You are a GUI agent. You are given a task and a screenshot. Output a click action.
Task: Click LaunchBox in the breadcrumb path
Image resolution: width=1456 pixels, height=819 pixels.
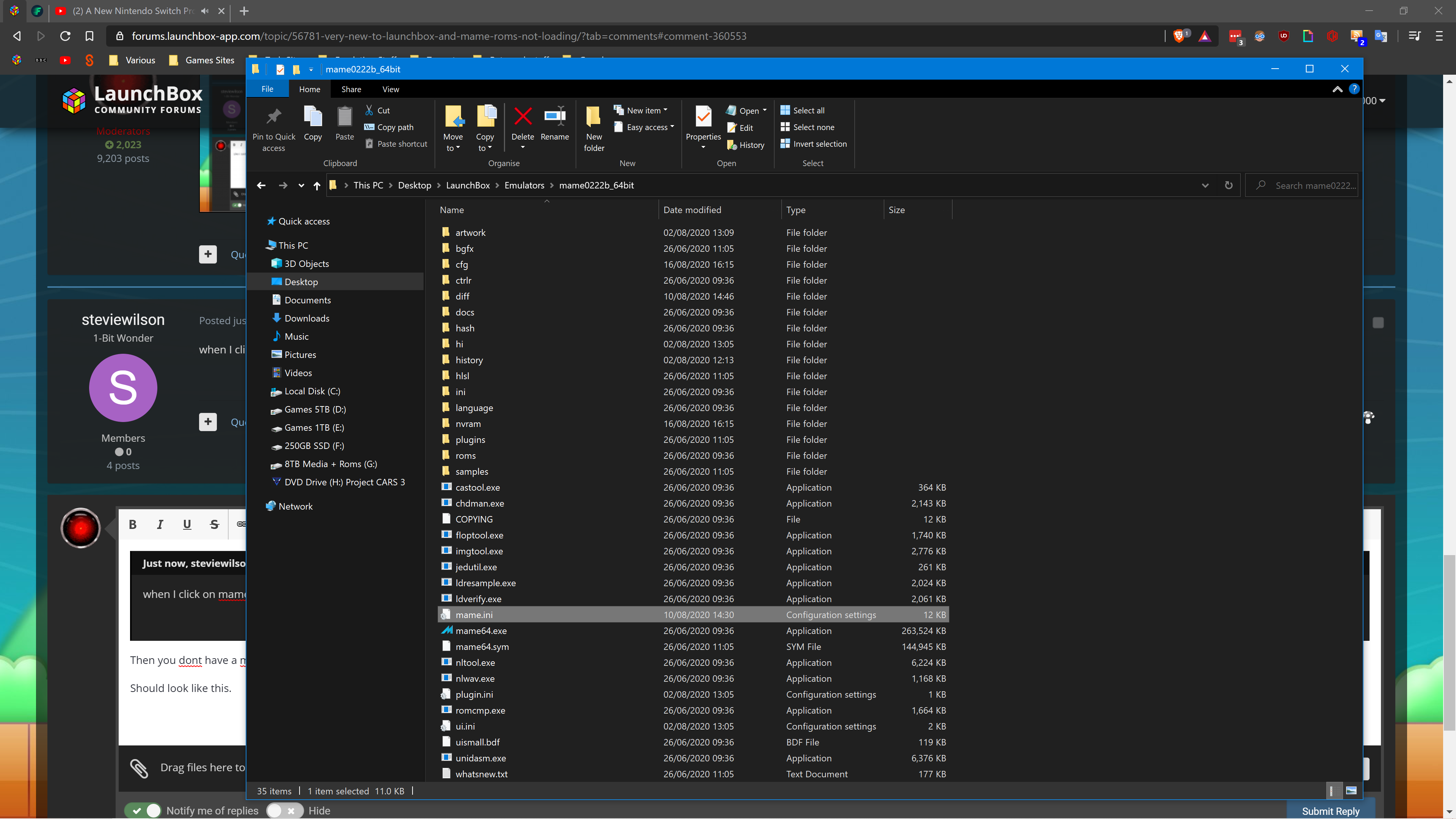[468, 185]
